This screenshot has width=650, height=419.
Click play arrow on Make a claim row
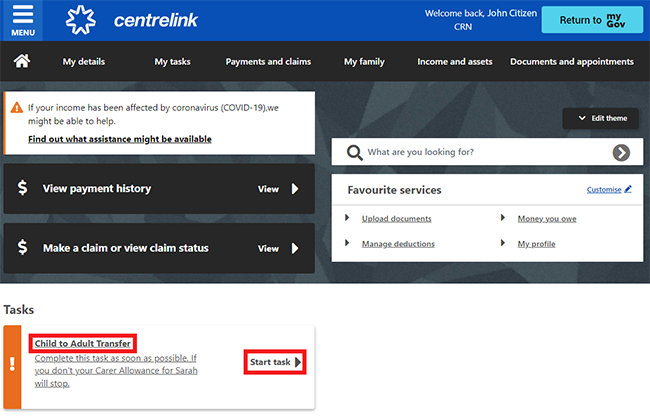(295, 248)
